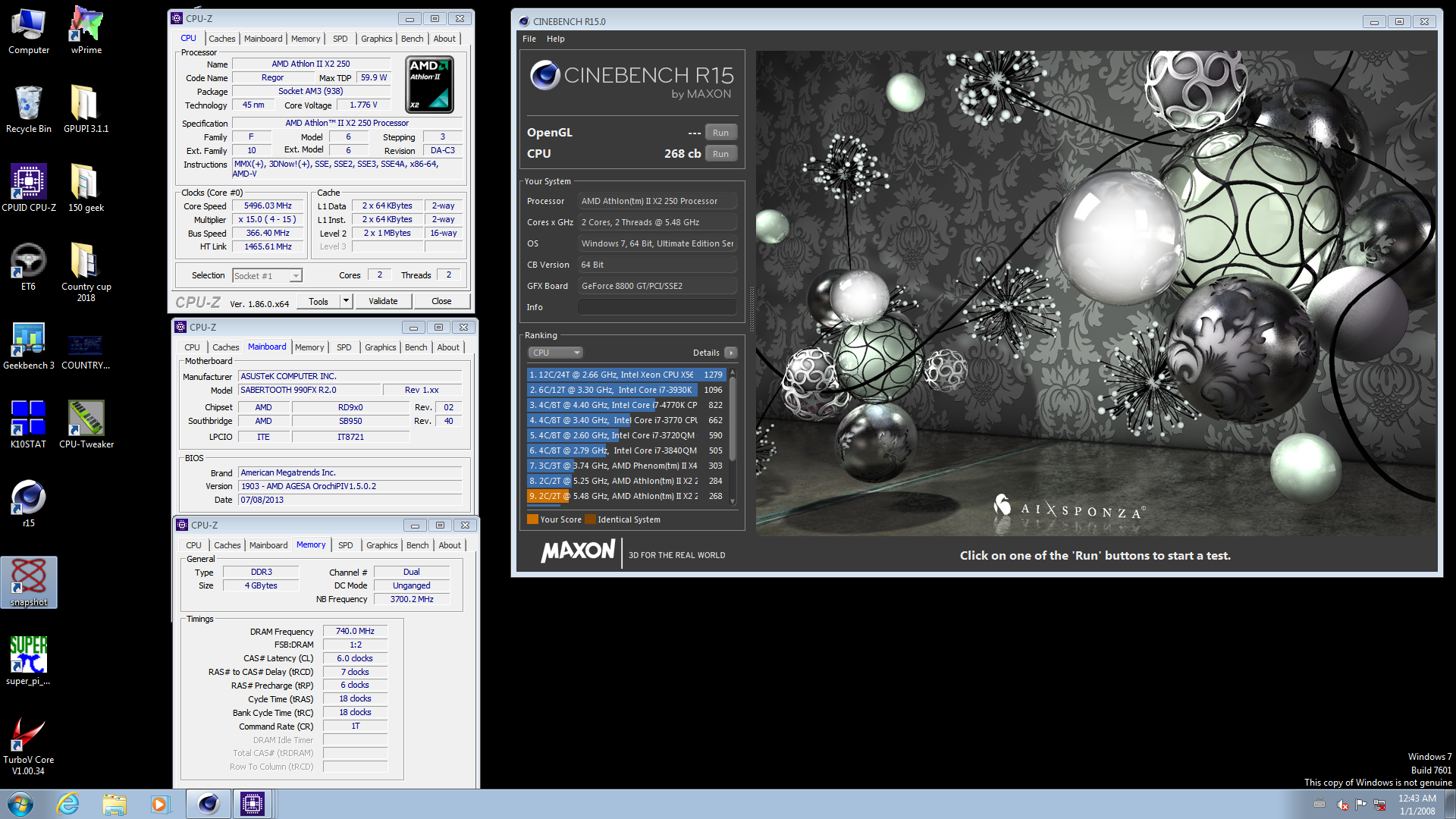
Task: Select ranking row 4C/8T i7-3720QM
Action: [x=626, y=435]
